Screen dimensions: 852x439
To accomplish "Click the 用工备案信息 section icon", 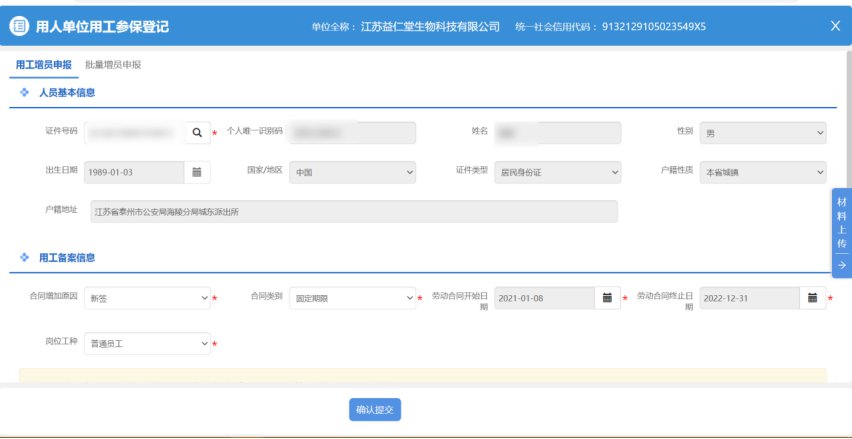I will (24, 258).
